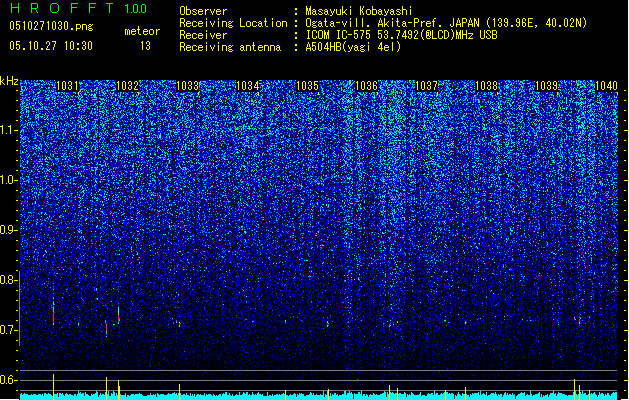Select observer name Masayuki Kobayashi
The image size is (629, 400).
click(x=359, y=11)
